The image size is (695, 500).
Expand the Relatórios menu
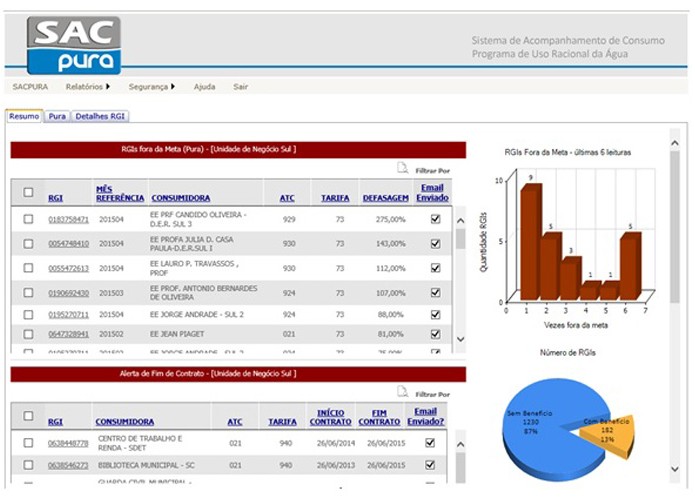pos(87,86)
